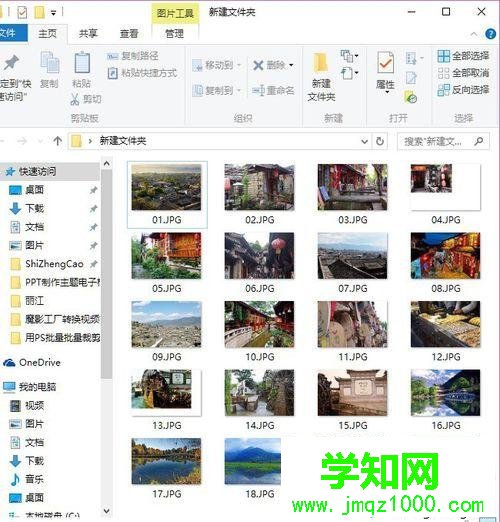Switch to the Share (共享) tab

pyautogui.click(x=88, y=33)
